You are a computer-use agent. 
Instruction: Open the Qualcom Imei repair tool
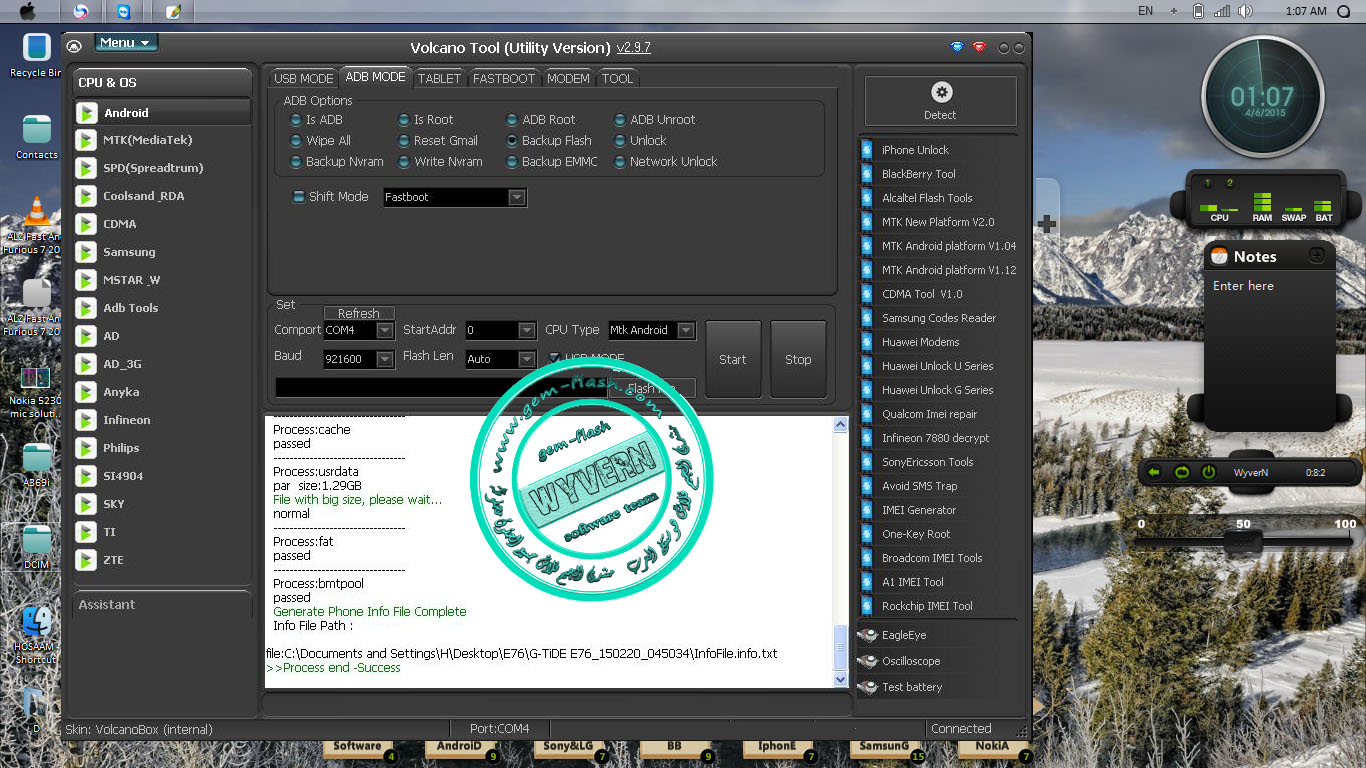[929, 414]
